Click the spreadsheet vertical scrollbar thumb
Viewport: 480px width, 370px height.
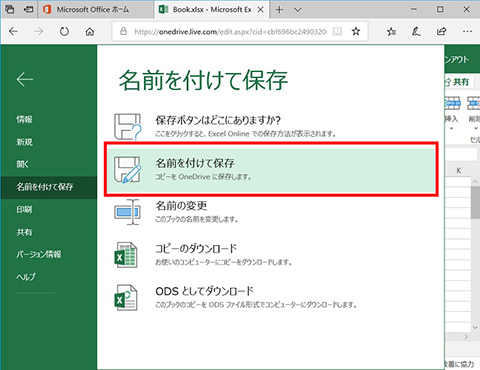[475, 202]
